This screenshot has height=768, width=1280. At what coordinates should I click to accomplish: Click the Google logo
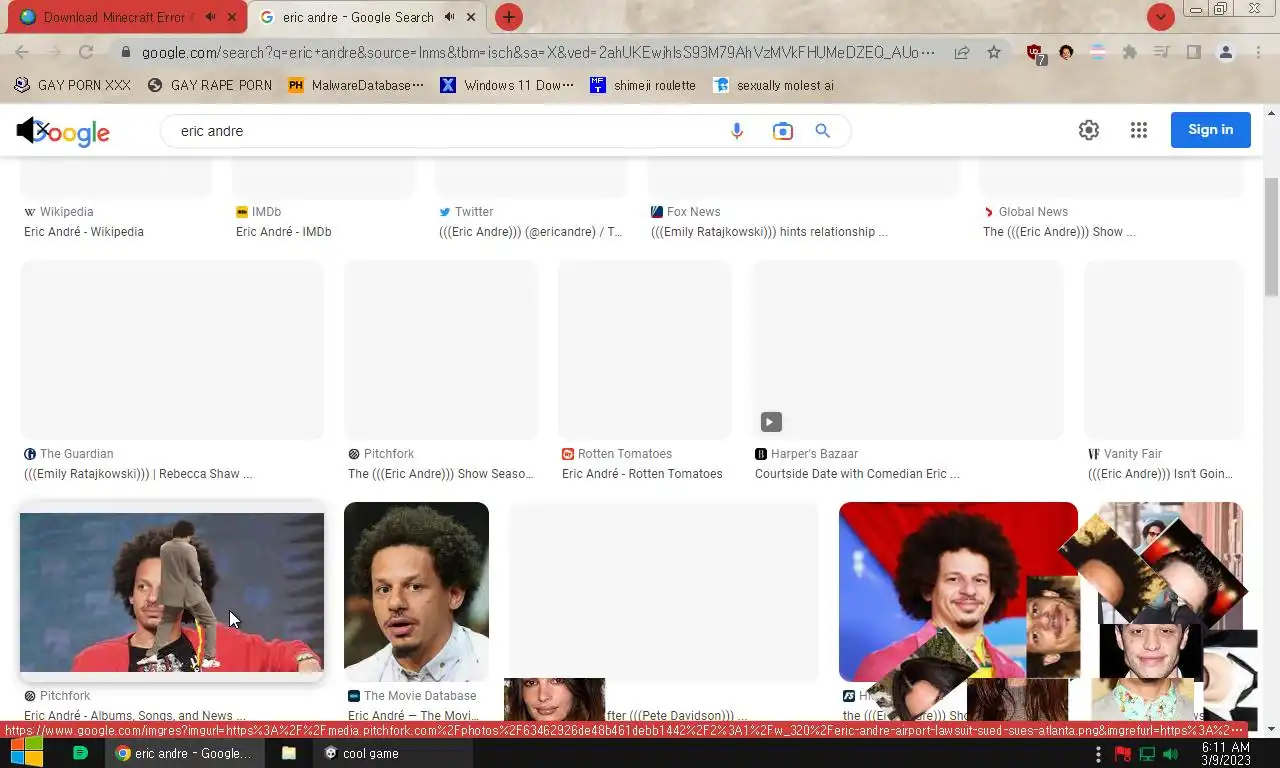(63, 131)
